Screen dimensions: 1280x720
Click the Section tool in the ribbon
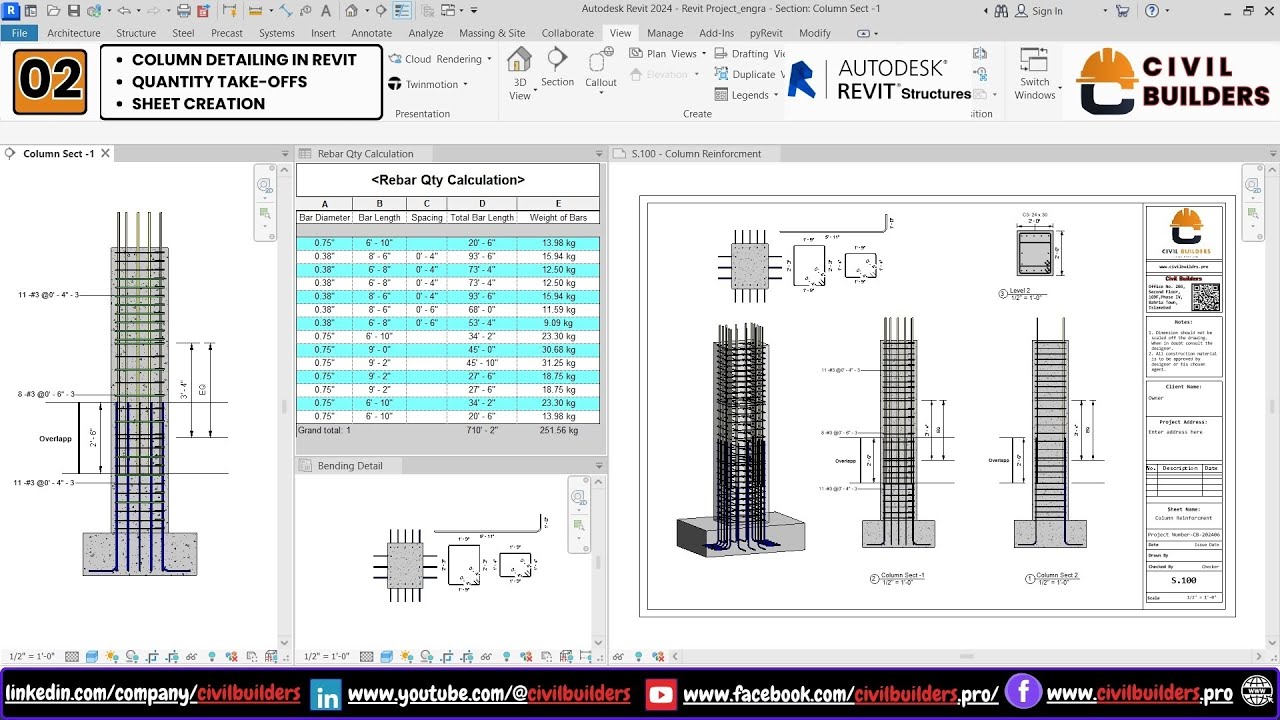(x=557, y=68)
